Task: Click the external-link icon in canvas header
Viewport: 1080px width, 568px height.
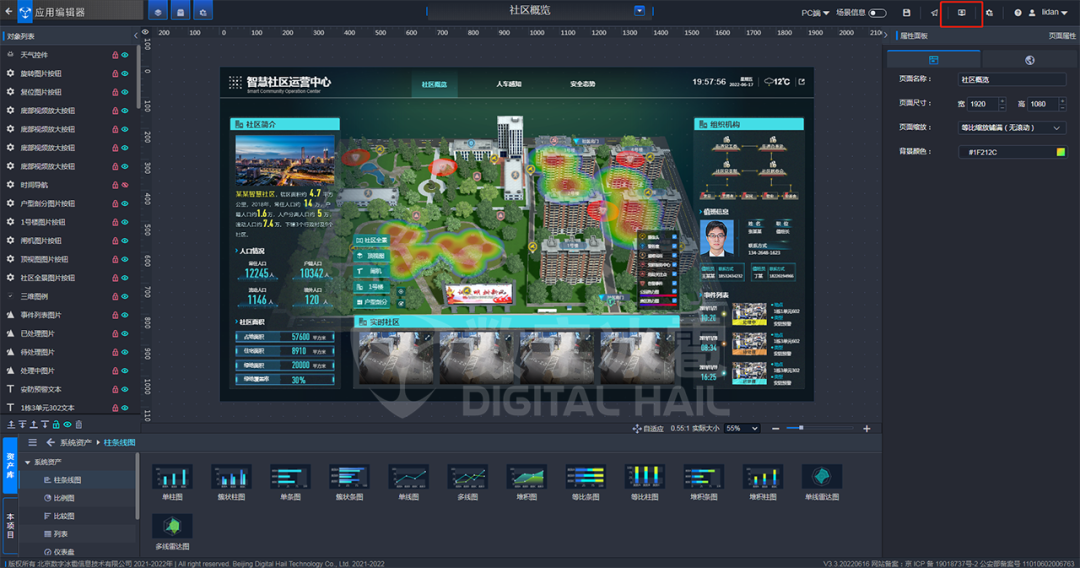Action: click(x=802, y=82)
